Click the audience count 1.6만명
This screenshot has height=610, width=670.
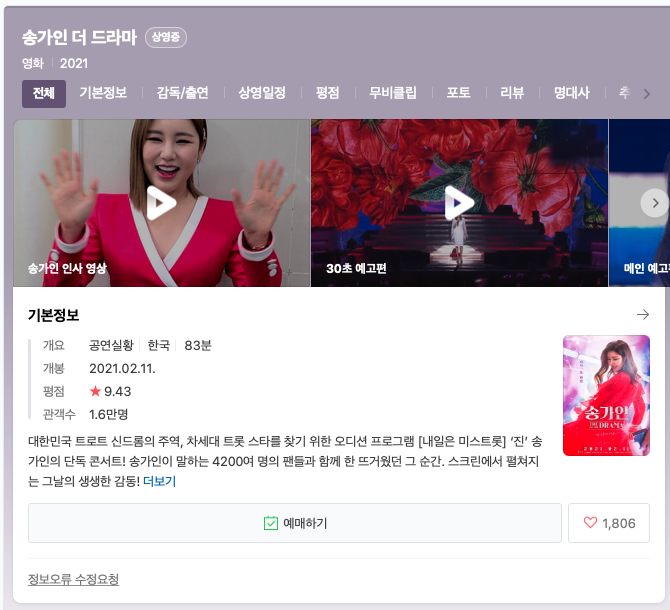109,414
